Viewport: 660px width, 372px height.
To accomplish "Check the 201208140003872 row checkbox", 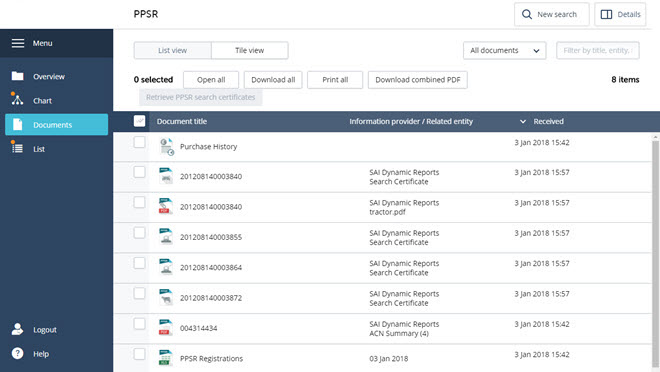I will click(139, 293).
